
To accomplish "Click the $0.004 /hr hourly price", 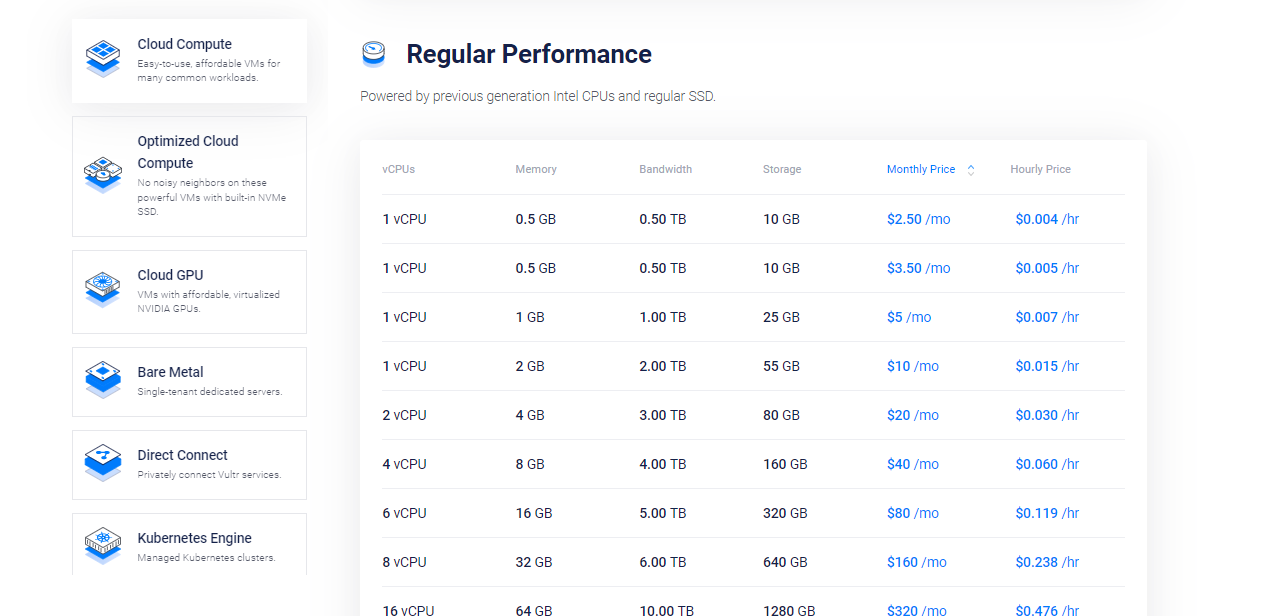I will point(1047,219).
